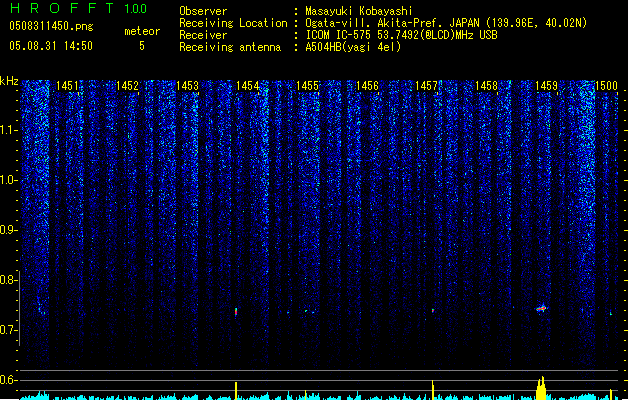Select observer name Masayuki Kobayashi
The image size is (629, 400).
pyautogui.click(x=359, y=11)
